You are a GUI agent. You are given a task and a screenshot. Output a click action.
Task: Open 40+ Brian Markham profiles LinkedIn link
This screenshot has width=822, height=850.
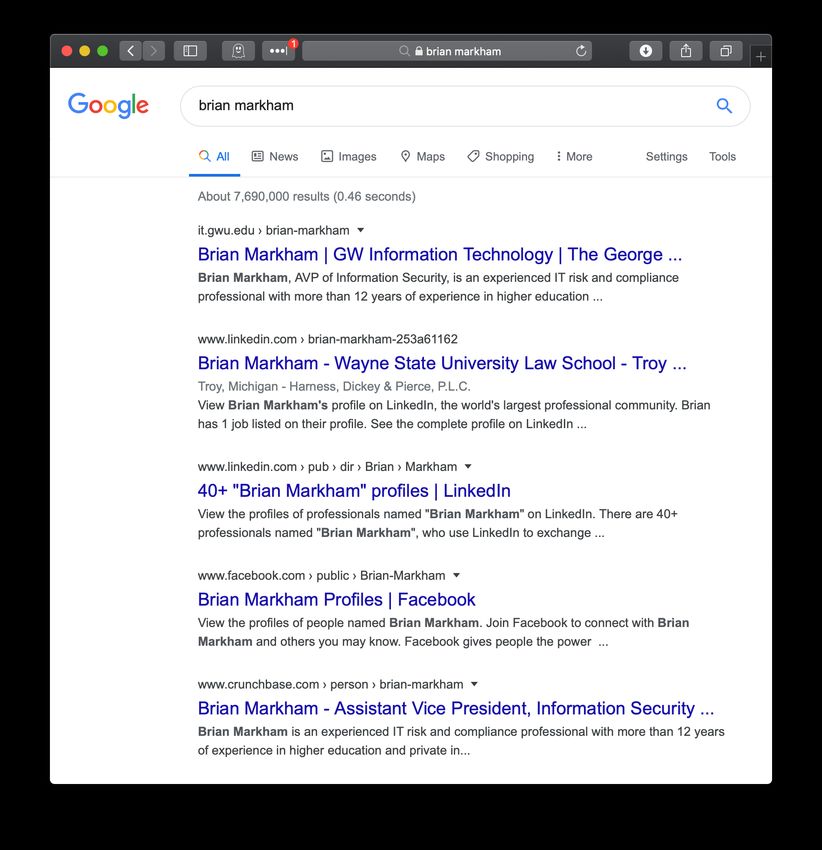click(x=354, y=491)
